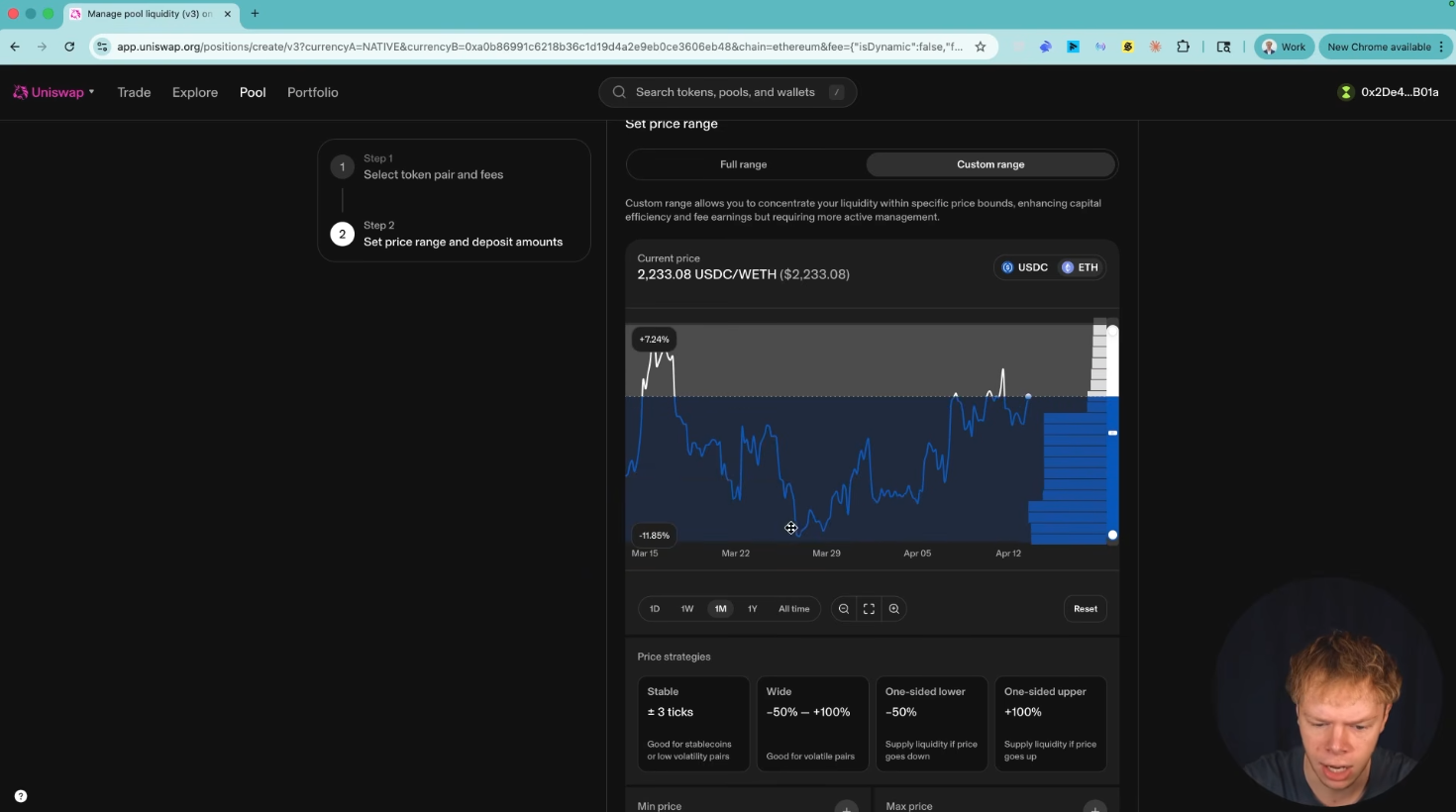The image size is (1456, 812).
Task: Open the Work Chrome profile menu
Action: click(1284, 47)
